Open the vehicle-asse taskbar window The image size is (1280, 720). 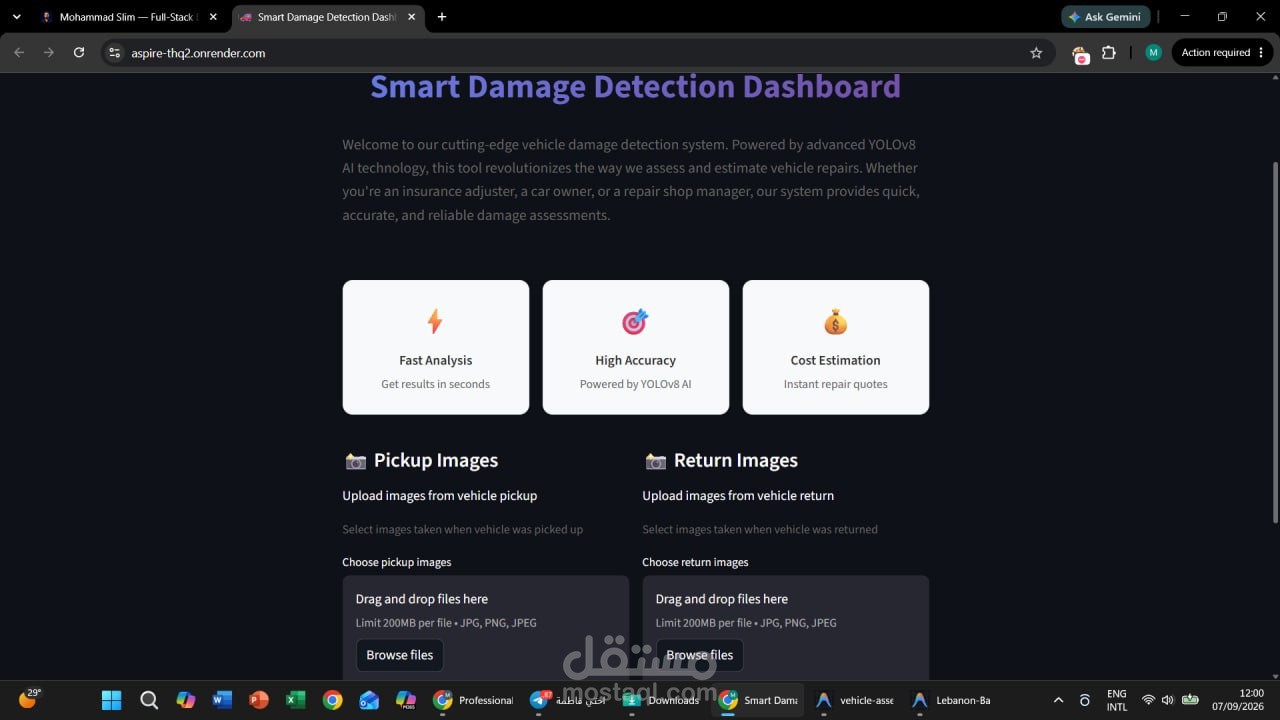point(855,700)
